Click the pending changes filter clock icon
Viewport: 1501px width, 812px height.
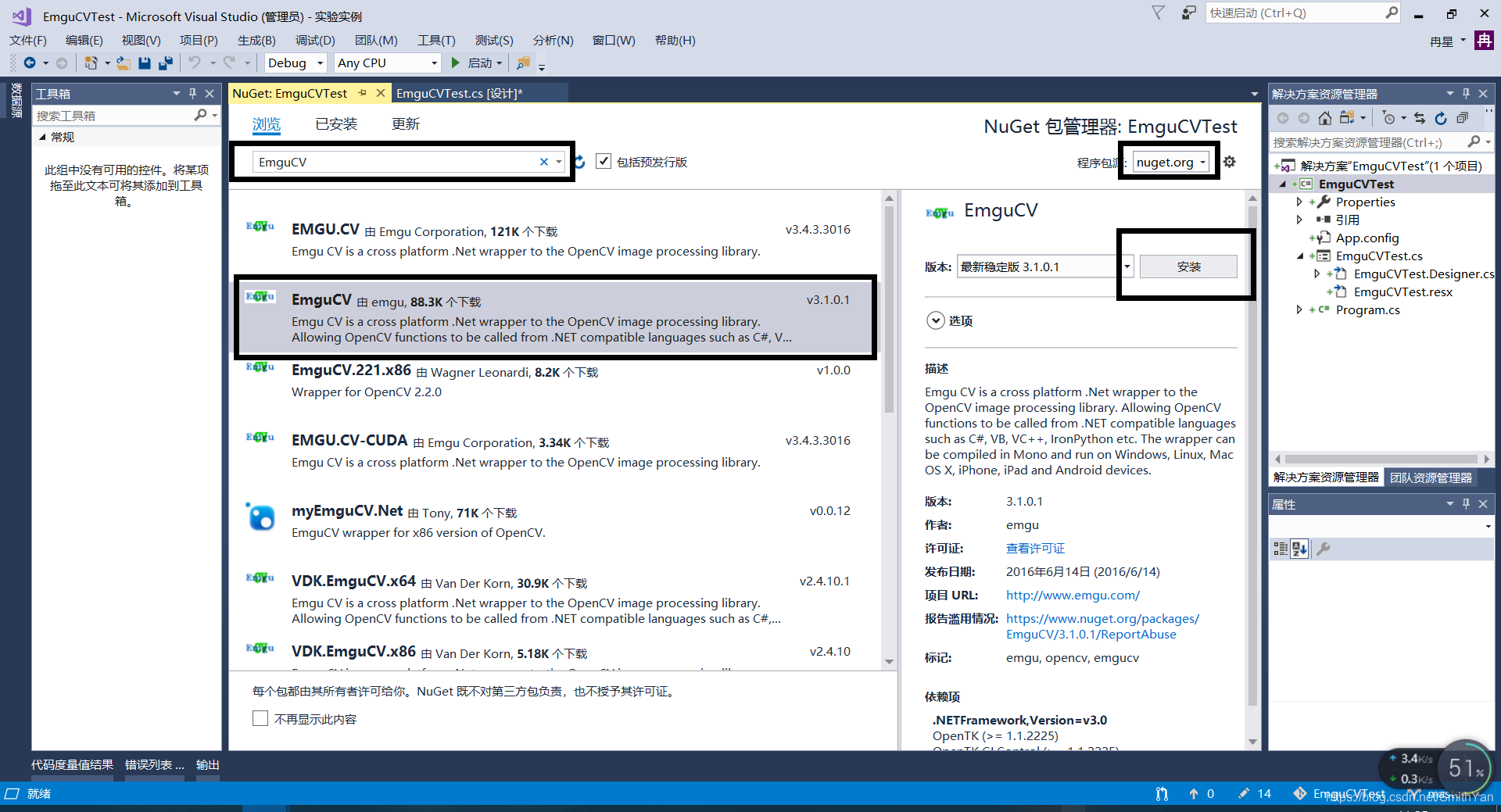[x=1388, y=118]
